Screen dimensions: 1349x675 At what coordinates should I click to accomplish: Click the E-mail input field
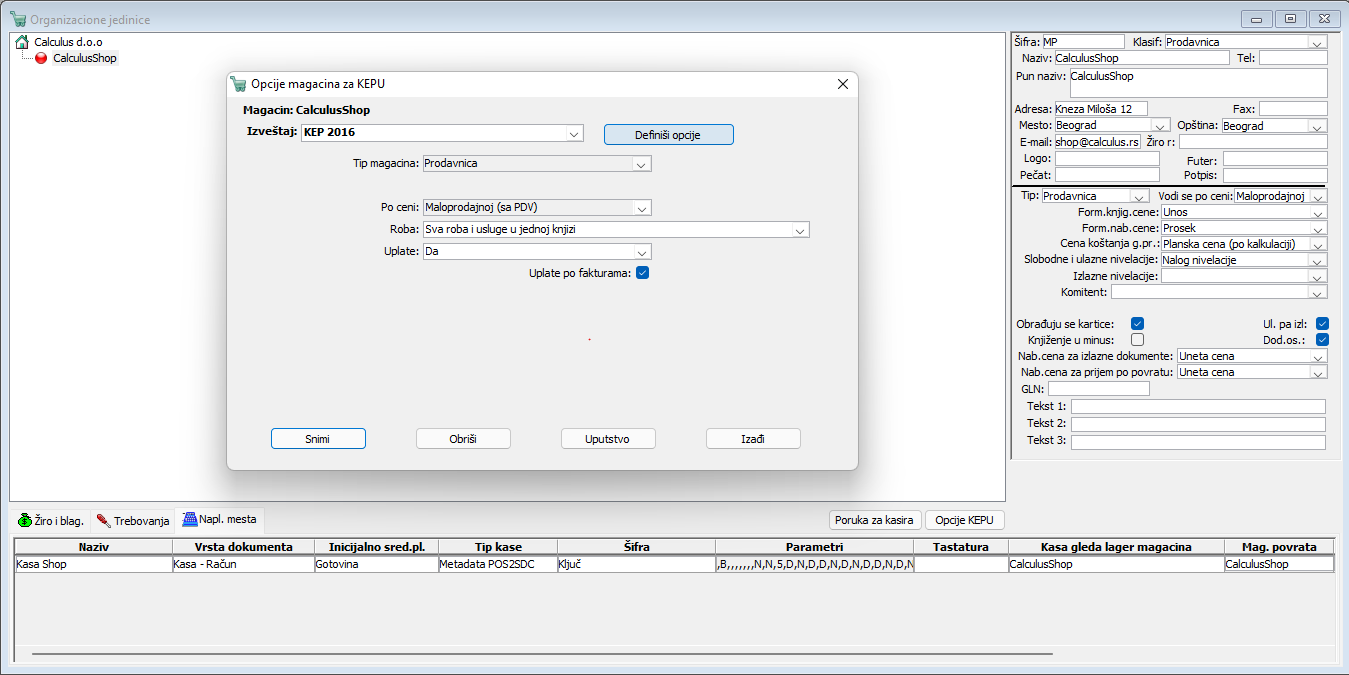pos(1097,142)
